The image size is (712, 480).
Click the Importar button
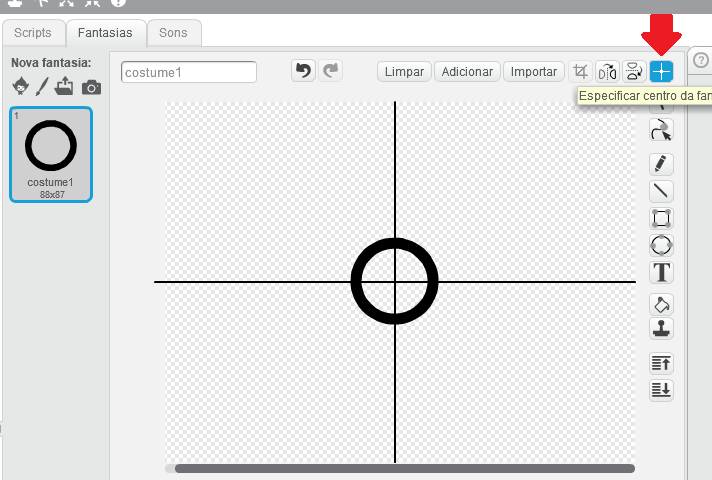[x=534, y=72]
